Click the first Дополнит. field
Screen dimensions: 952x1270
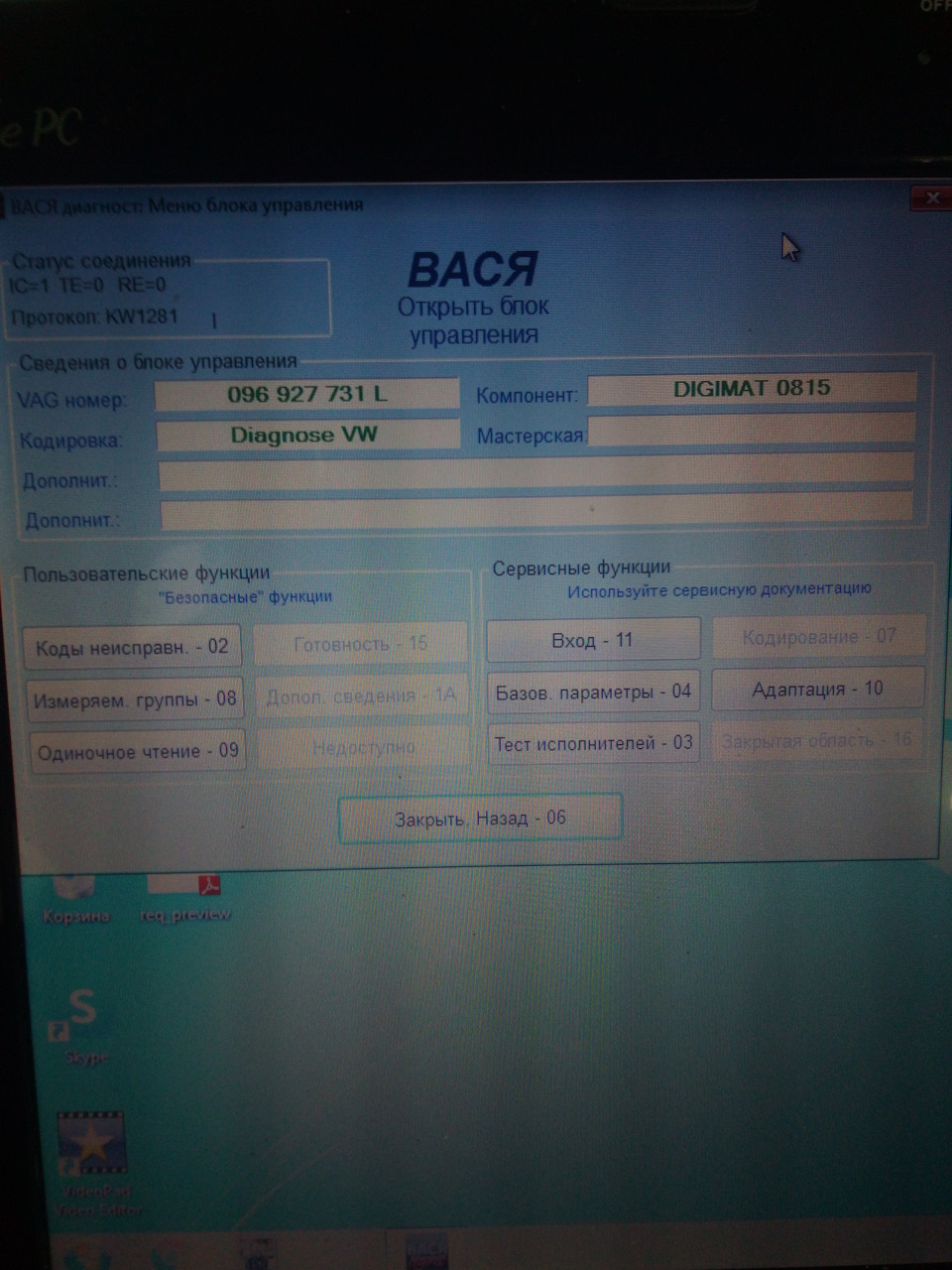coord(535,472)
